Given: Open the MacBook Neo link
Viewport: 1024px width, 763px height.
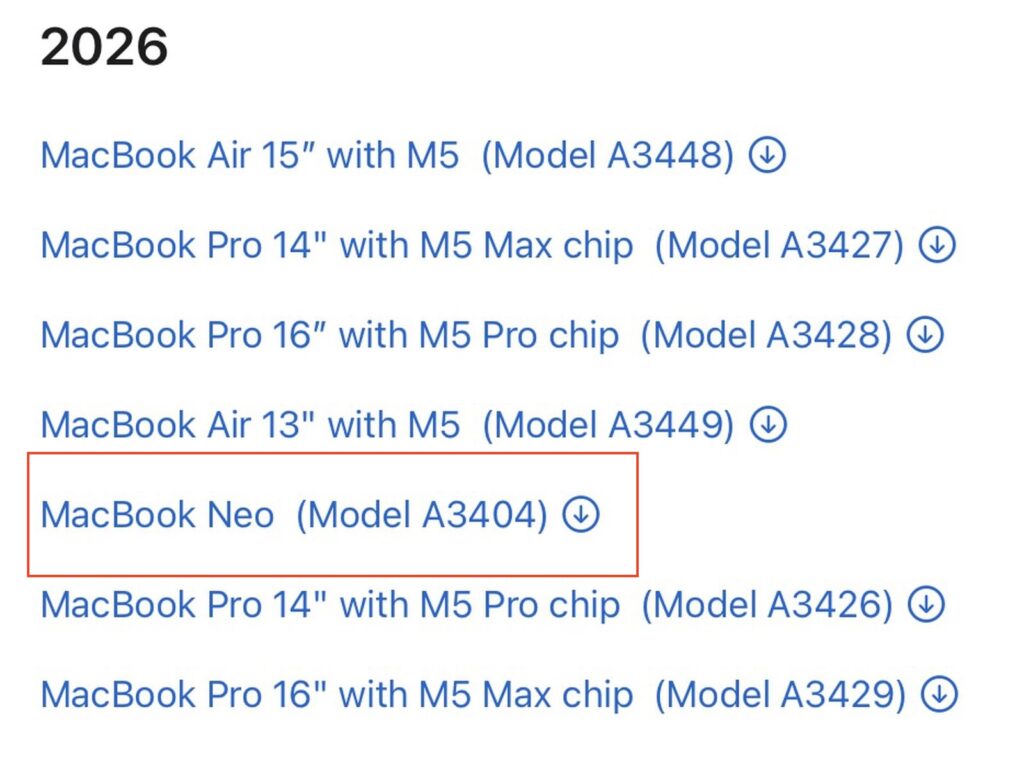Looking at the screenshot, I should [157, 515].
